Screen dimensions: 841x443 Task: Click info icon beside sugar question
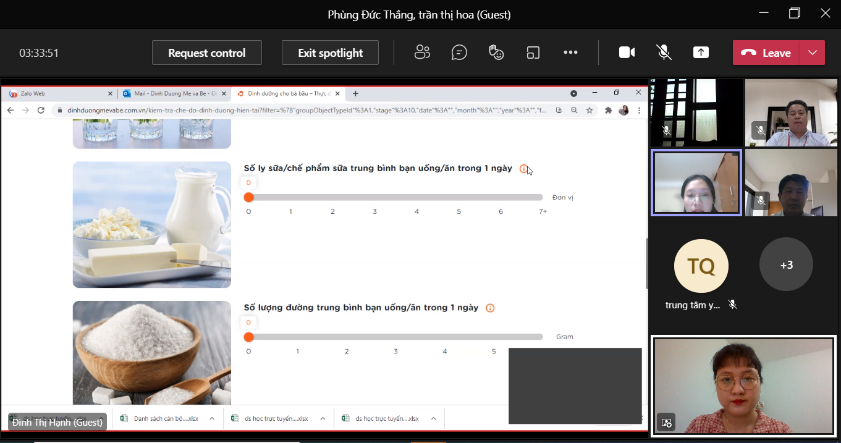tap(490, 308)
